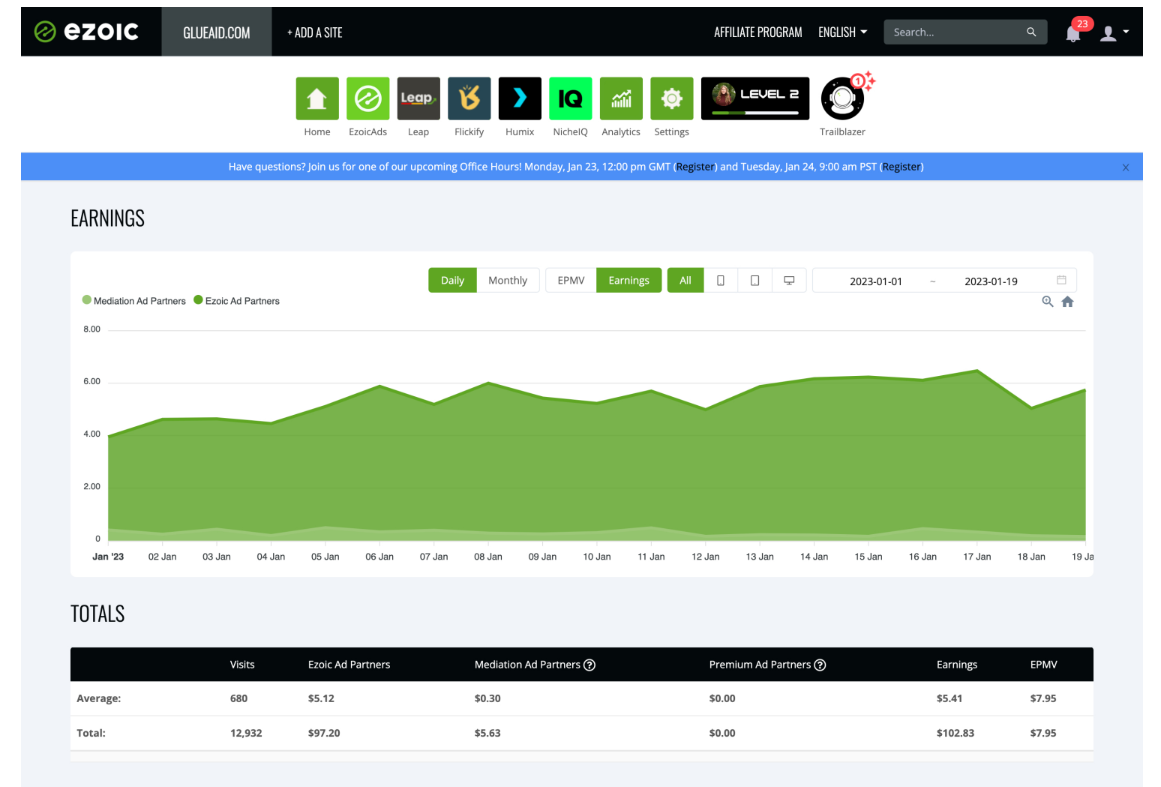Viewport: 1161px width, 787px height.
Task: Open the EzoicAds app icon
Action: coord(368,98)
